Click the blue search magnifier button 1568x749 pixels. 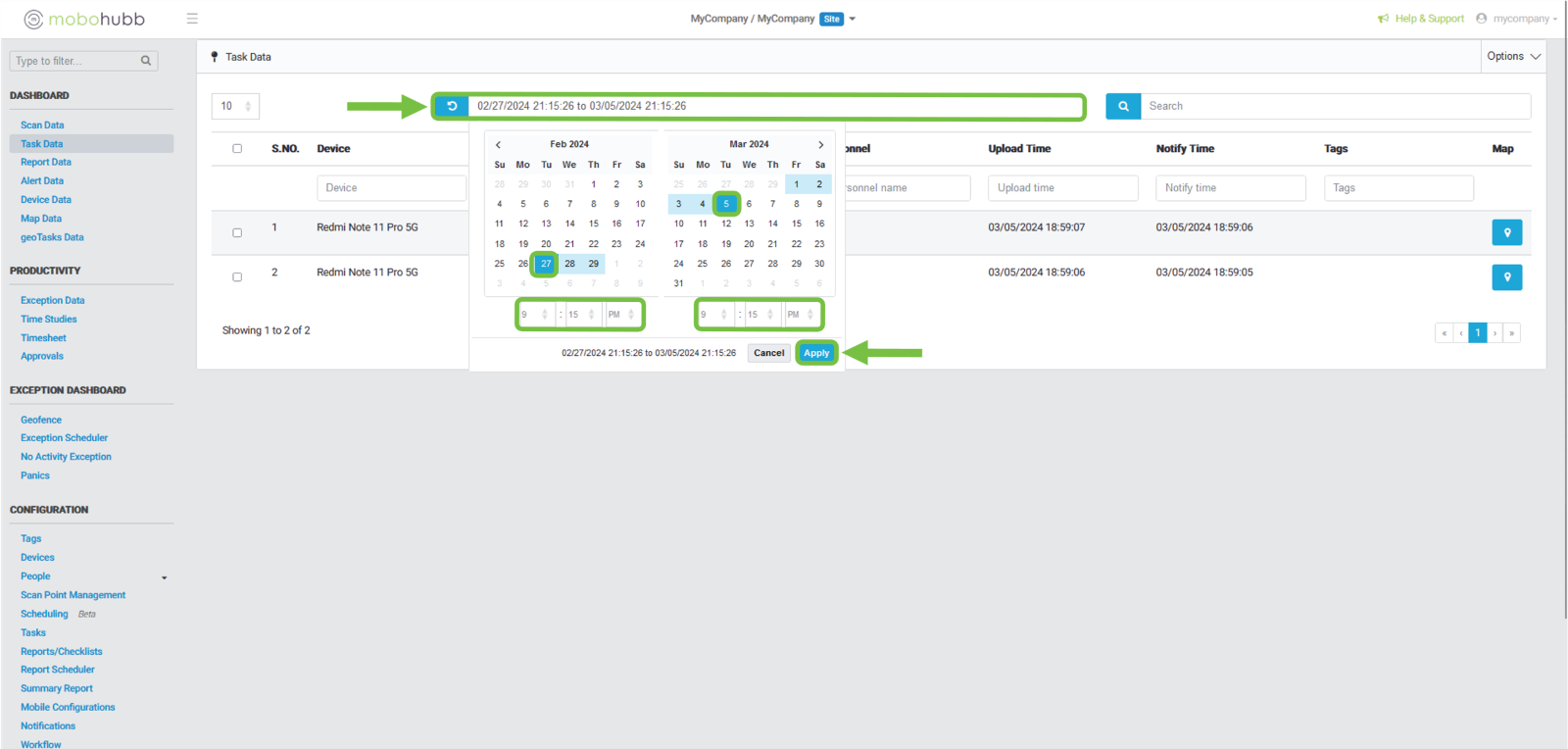tap(1123, 106)
